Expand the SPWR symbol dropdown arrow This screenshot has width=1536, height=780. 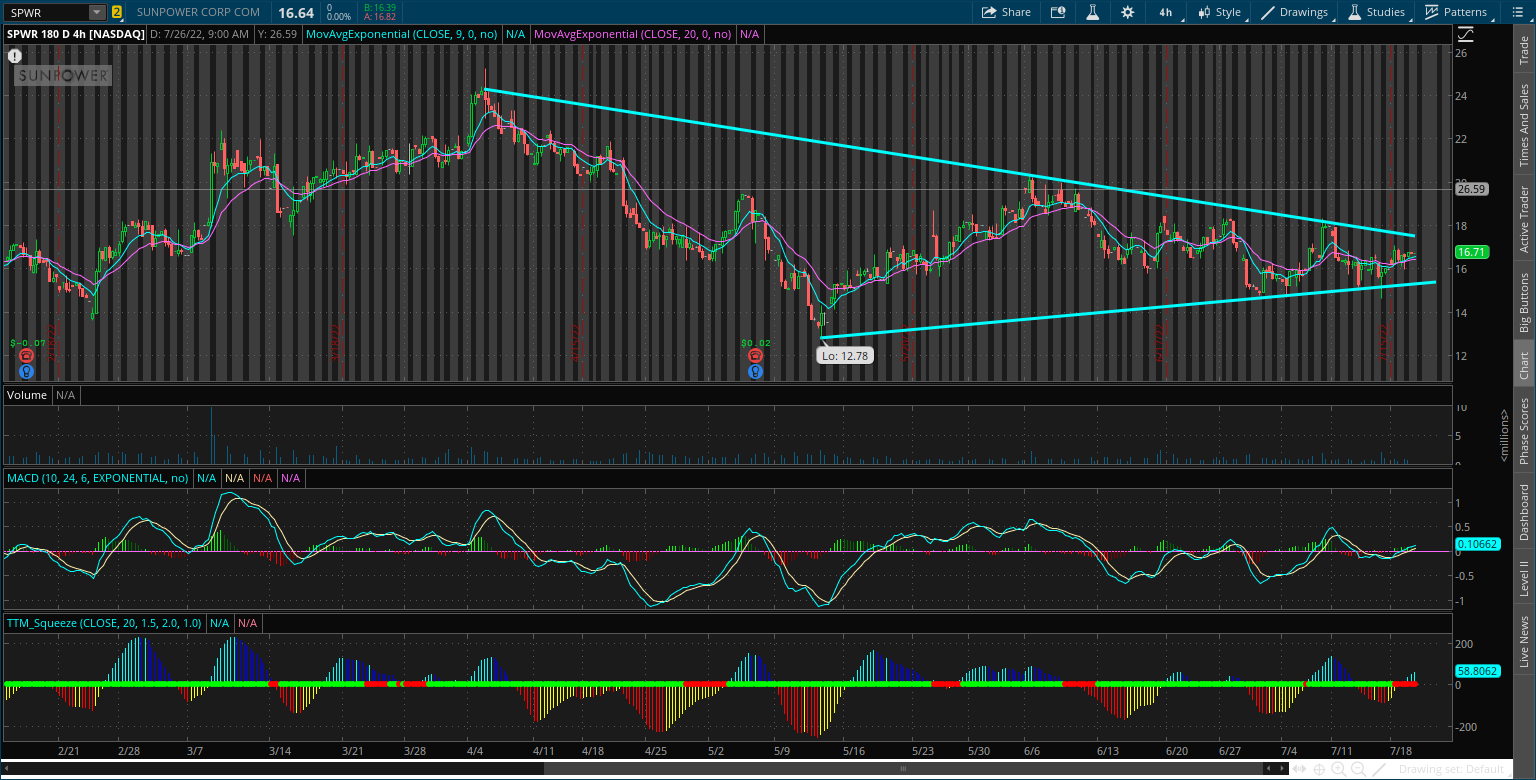tap(97, 12)
